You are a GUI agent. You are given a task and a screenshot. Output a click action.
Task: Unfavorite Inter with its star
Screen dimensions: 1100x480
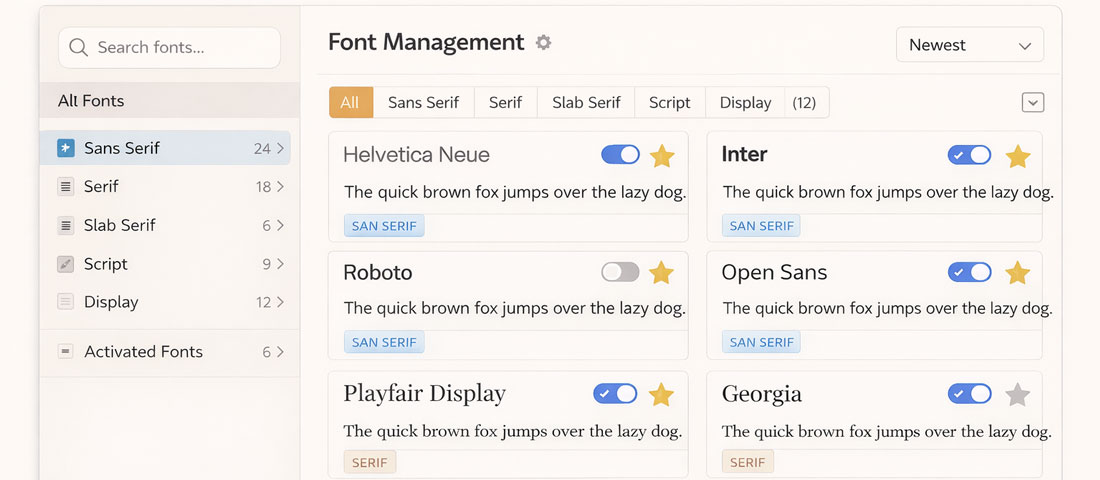pyautogui.click(x=1017, y=155)
